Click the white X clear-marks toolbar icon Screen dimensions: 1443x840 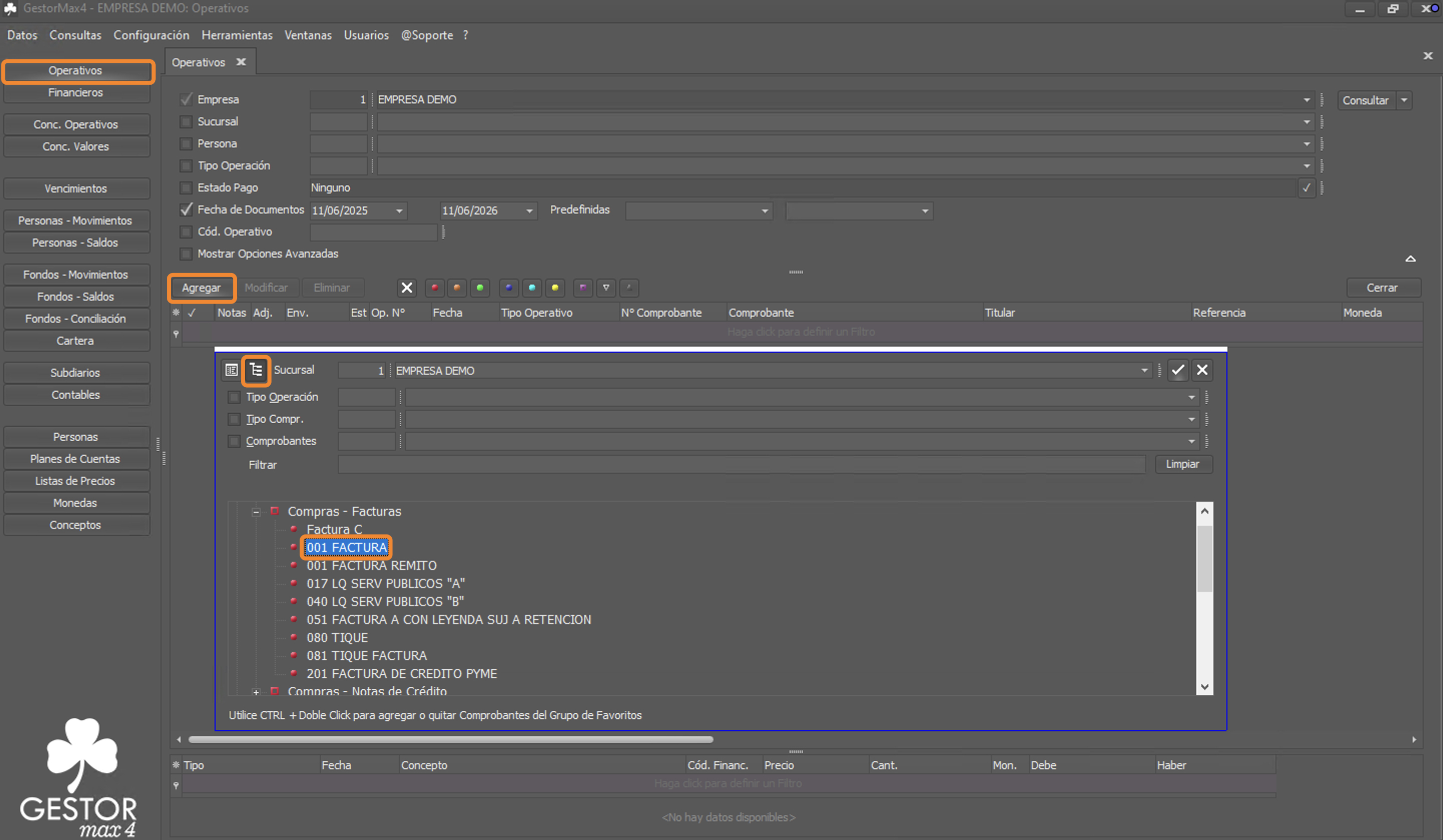pyautogui.click(x=406, y=288)
